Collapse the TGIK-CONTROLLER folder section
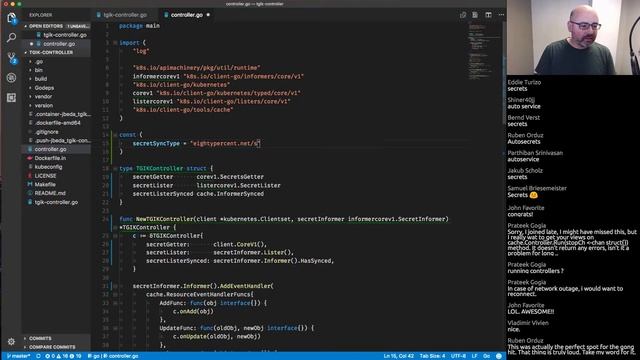The image size is (640, 360). (57, 53)
